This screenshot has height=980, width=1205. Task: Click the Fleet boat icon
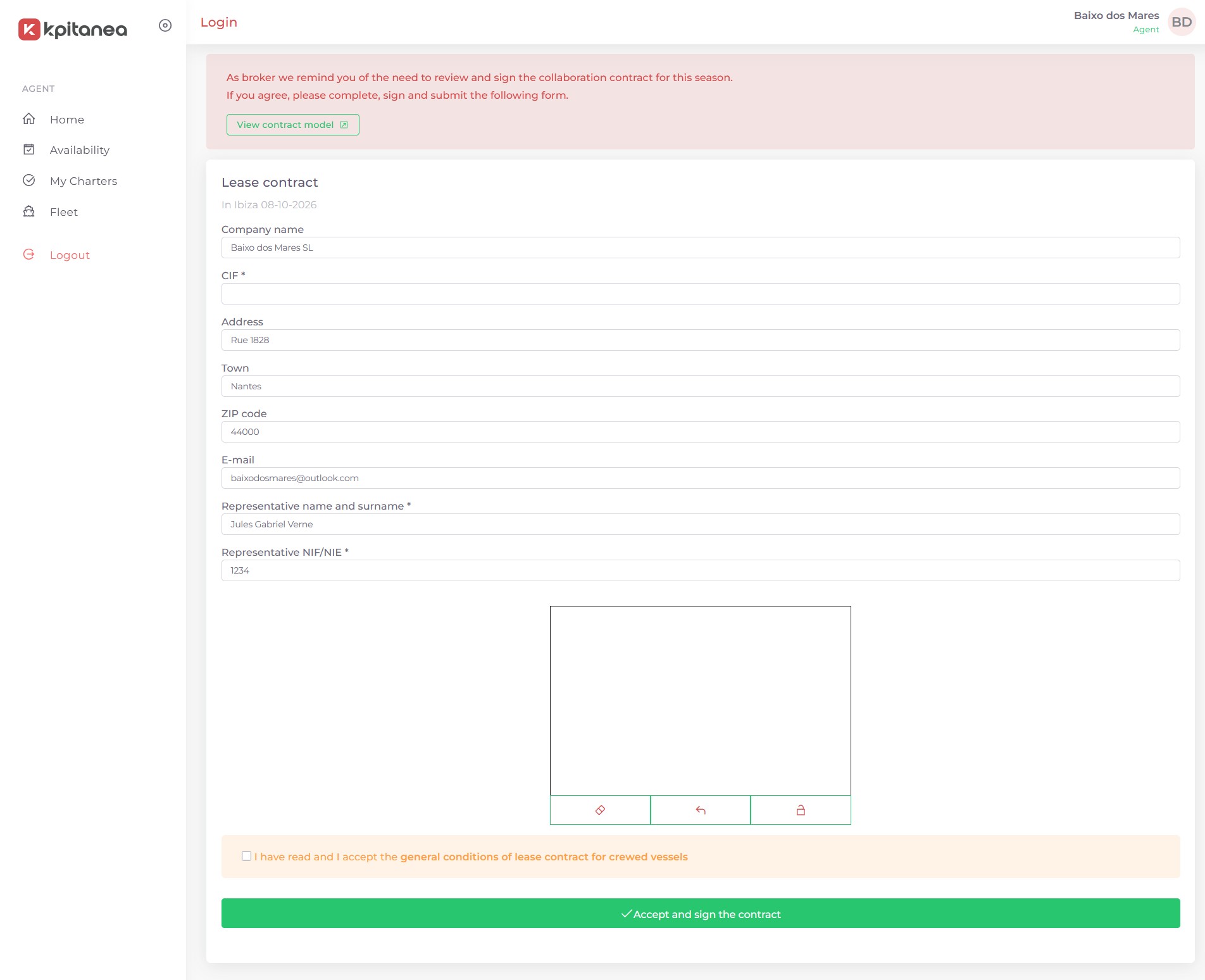click(29, 211)
